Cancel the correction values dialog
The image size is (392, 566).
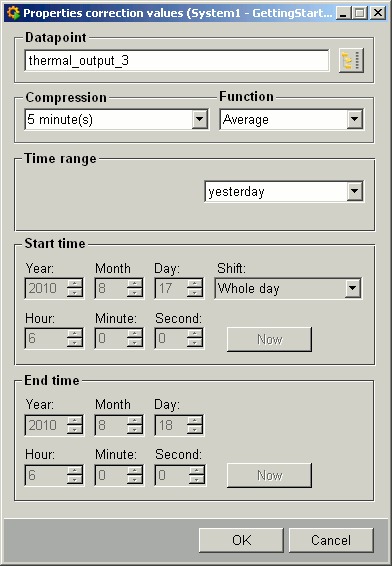click(x=331, y=540)
